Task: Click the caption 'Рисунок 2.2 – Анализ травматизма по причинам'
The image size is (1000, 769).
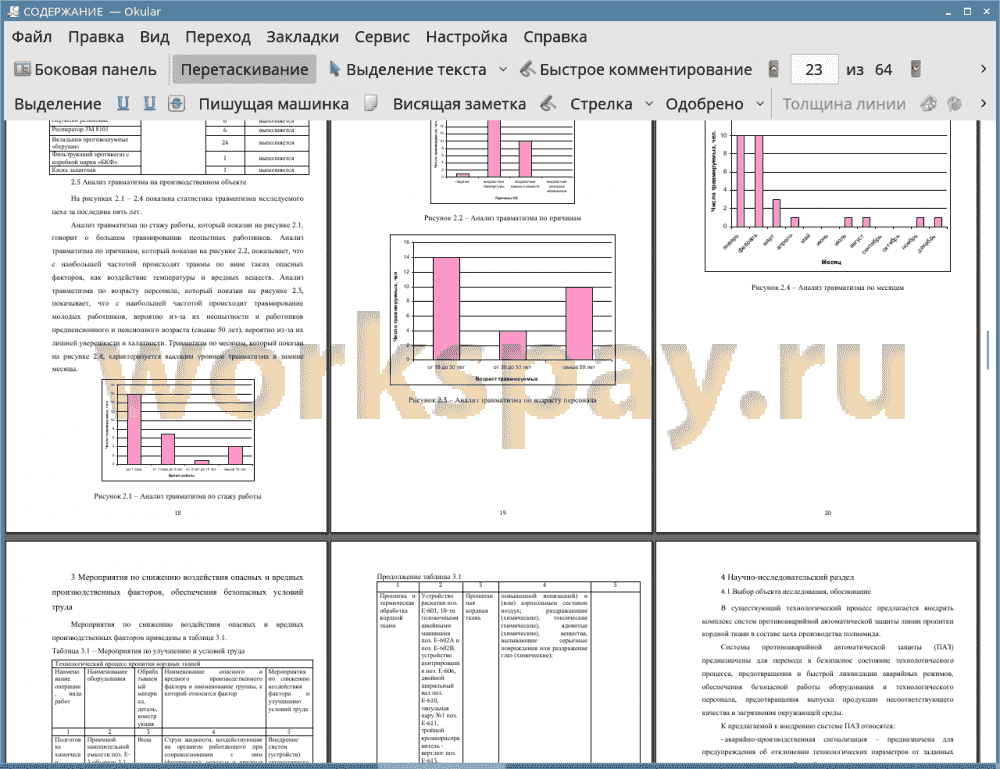Action: click(503, 218)
